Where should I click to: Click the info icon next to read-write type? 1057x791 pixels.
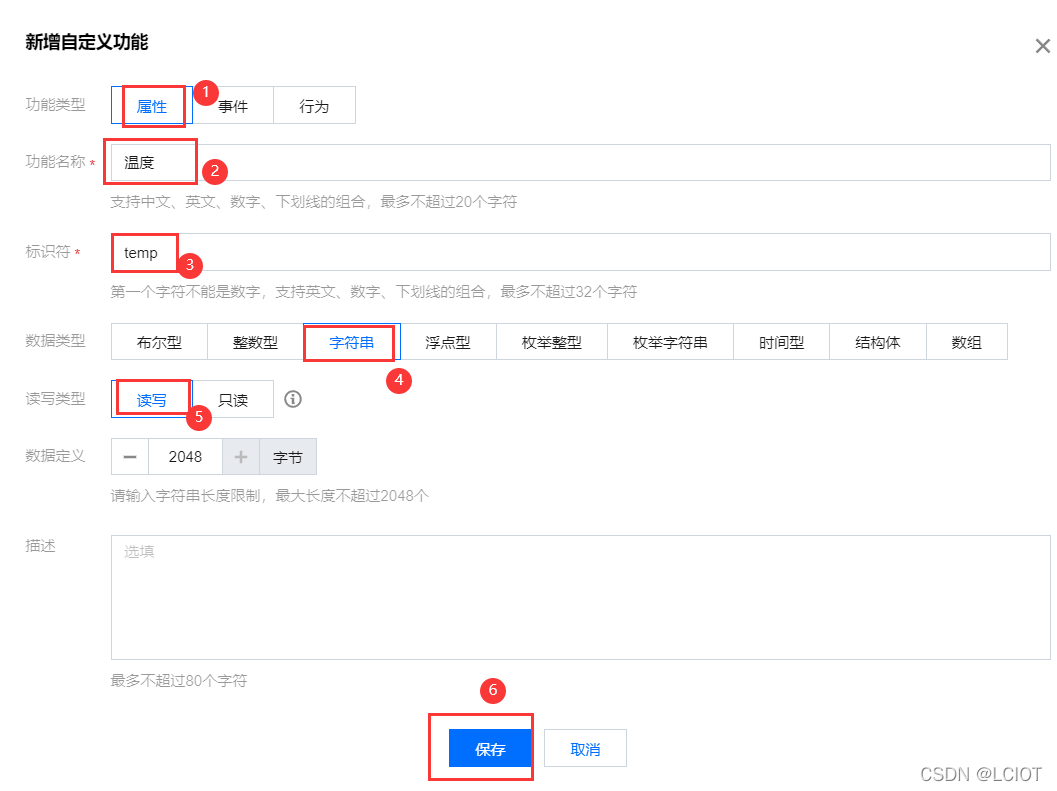point(292,399)
